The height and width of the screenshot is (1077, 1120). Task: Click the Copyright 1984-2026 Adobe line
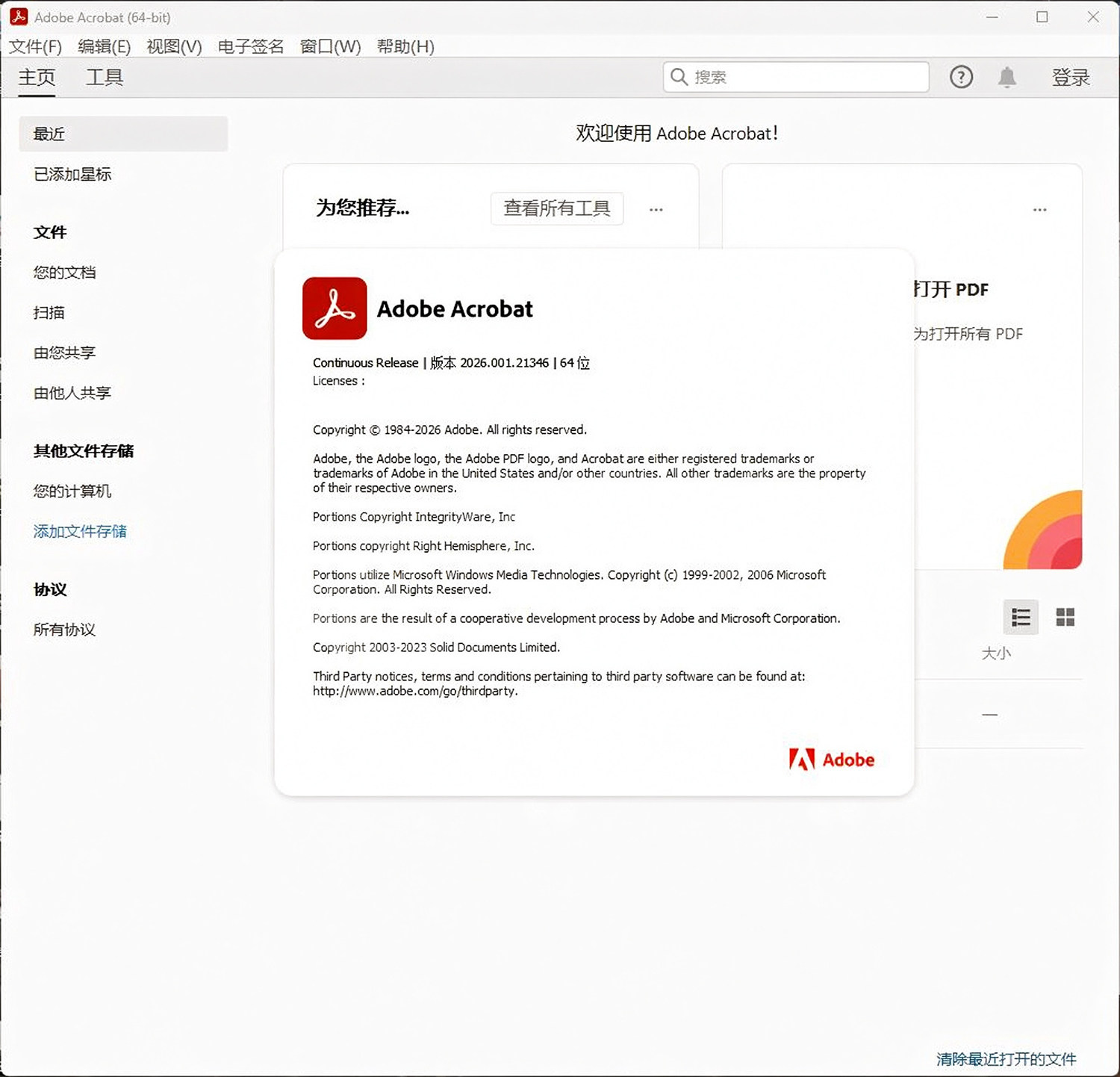click(x=449, y=430)
